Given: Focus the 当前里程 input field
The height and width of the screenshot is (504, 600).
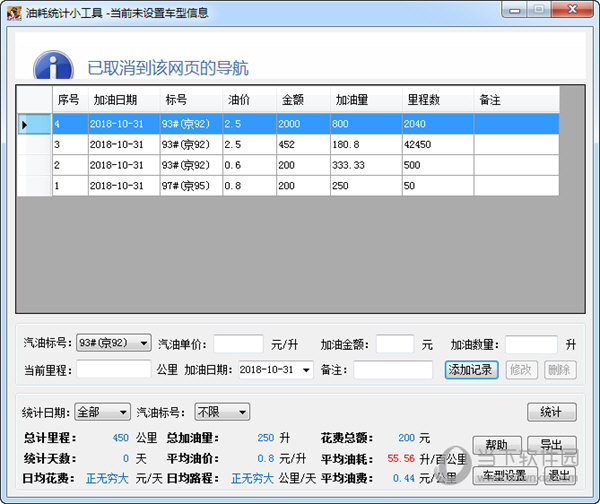Looking at the screenshot, I should click(114, 370).
